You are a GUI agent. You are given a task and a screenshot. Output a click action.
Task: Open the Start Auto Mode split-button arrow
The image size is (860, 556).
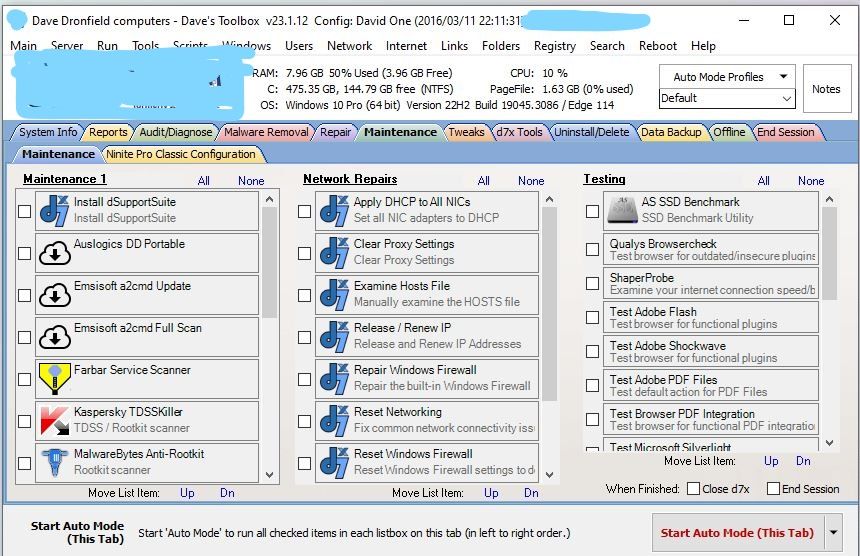[834, 532]
